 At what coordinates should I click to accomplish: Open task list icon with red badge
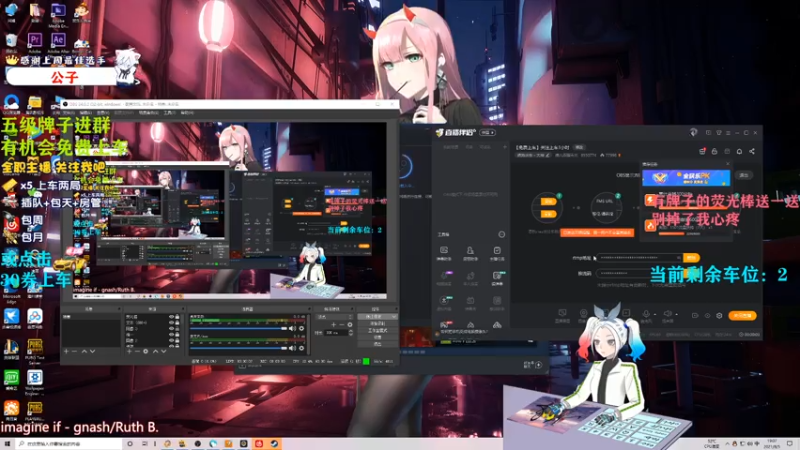click(702, 152)
